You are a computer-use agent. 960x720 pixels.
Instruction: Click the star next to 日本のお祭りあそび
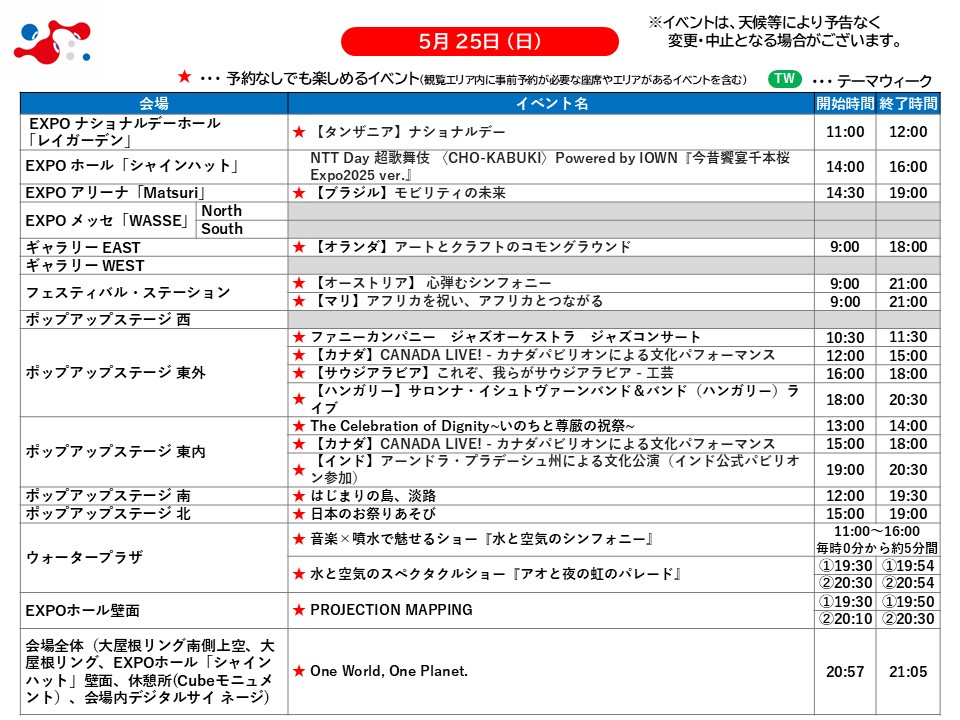click(x=298, y=514)
